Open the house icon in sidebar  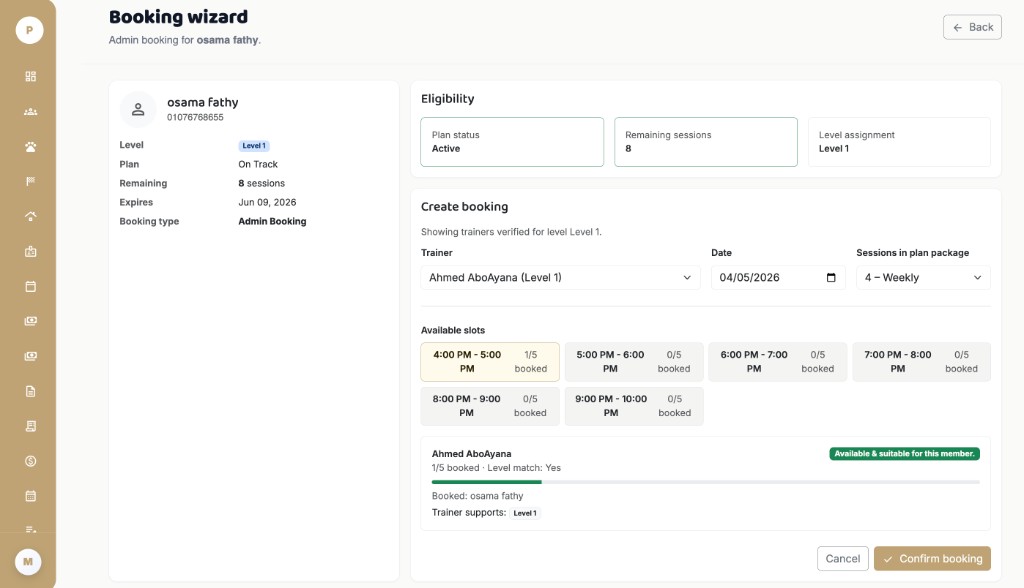(x=30, y=216)
